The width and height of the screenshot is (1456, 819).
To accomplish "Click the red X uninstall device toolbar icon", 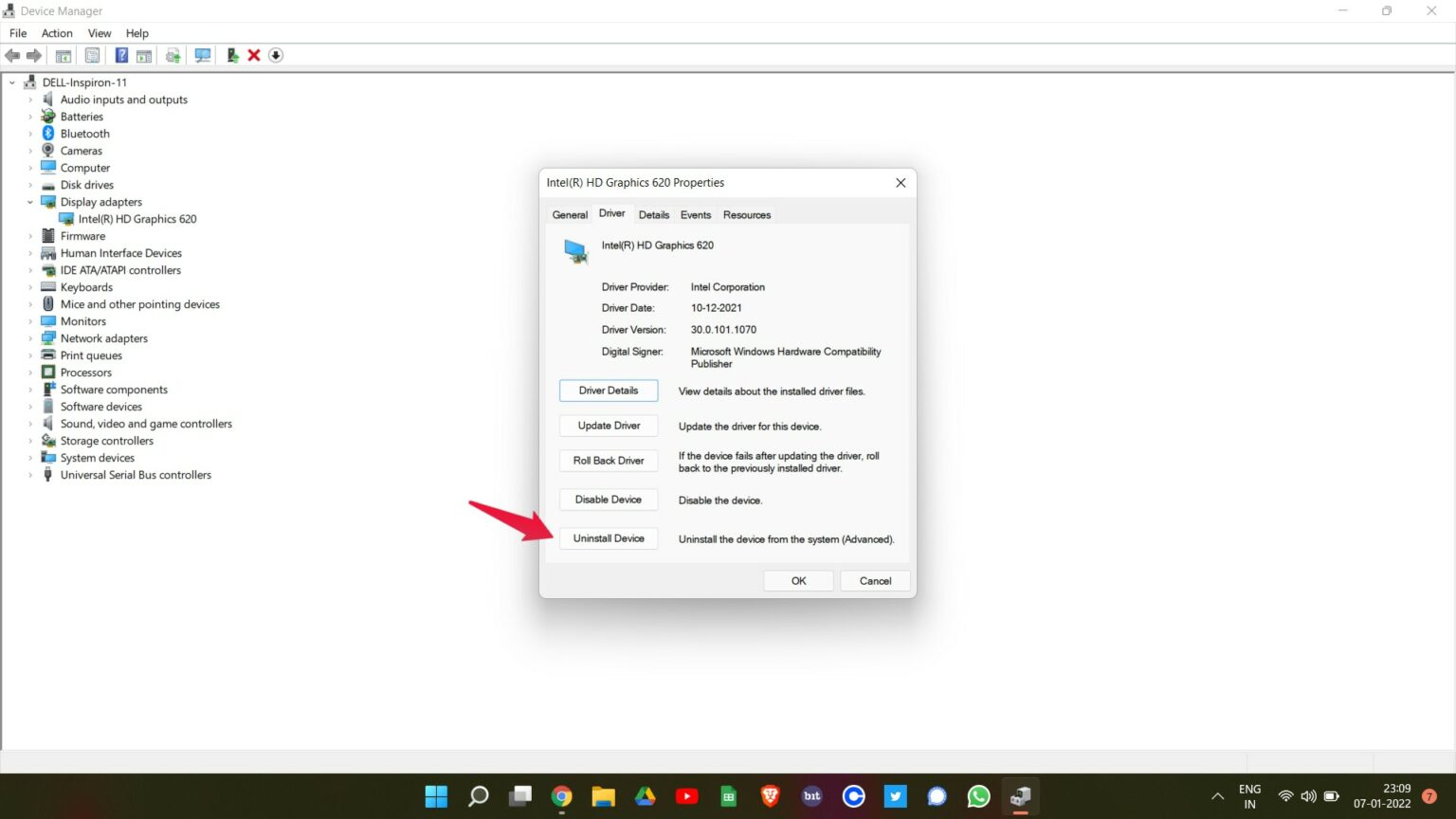I will (x=253, y=55).
